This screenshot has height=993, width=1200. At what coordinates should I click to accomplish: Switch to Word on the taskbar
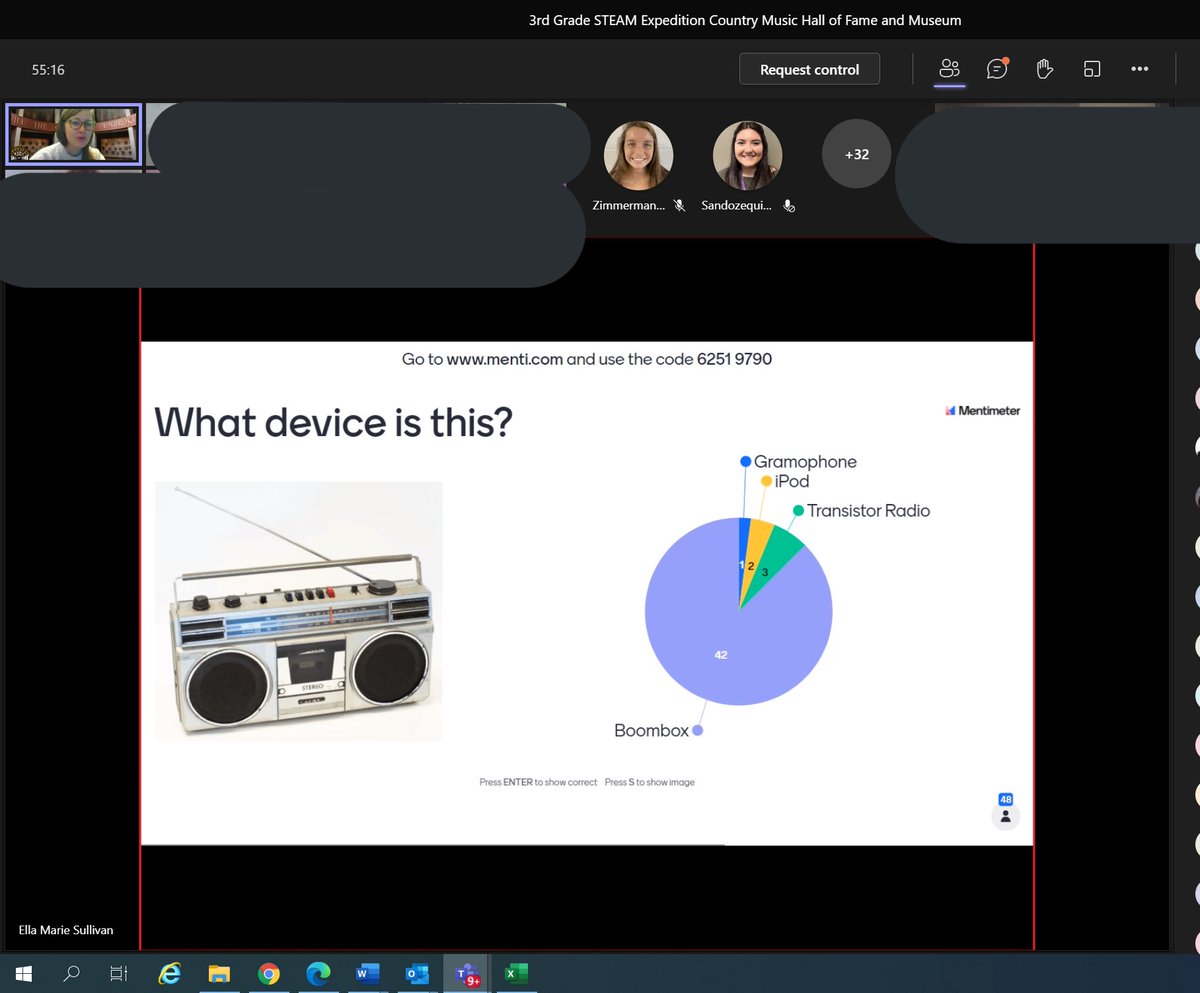pyautogui.click(x=366, y=973)
